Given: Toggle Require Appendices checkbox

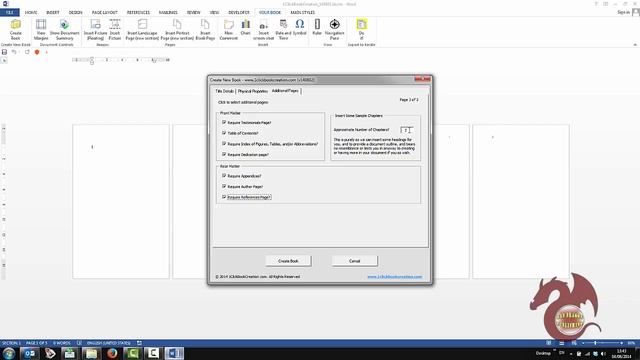Looking at the screenshot, I should tap(224, 176).
